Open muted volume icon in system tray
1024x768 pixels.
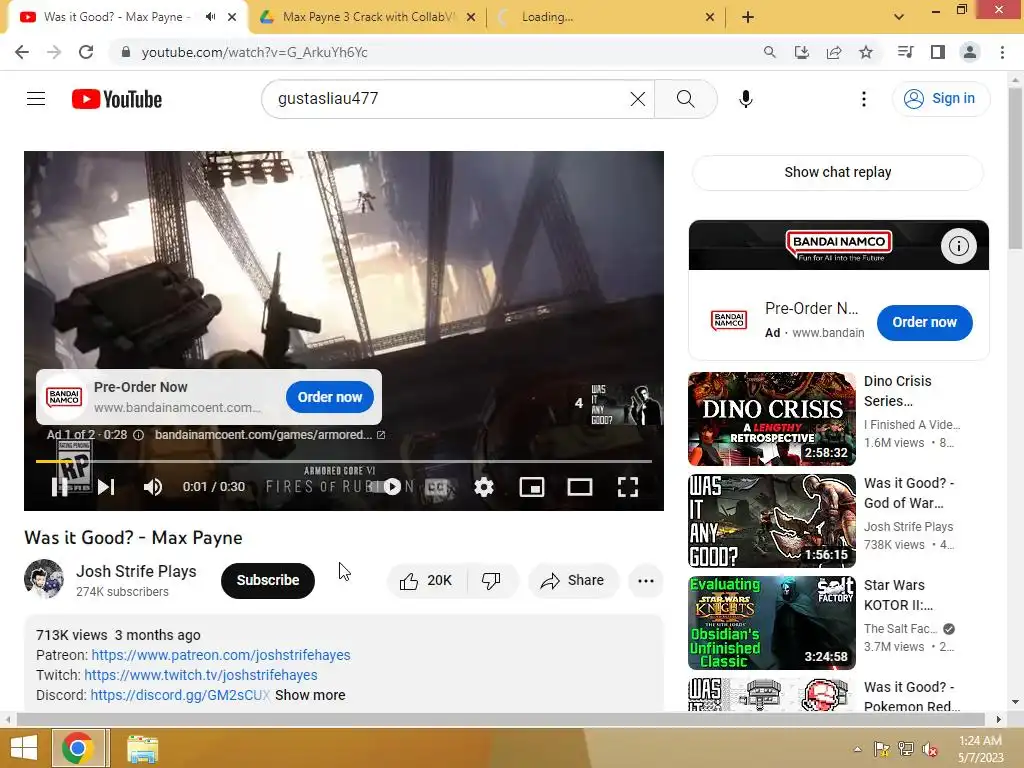click(x=929, y=749)
